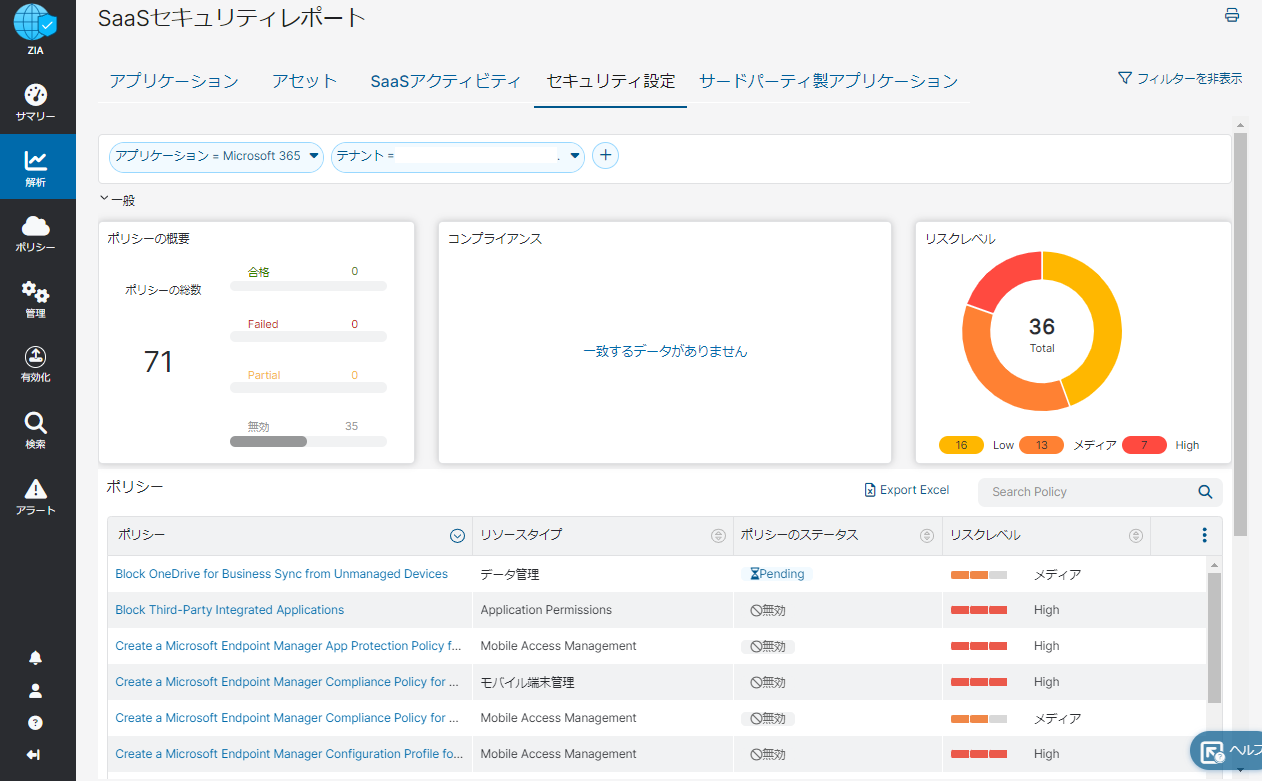Viewport: 1262px width, 781px height.
Task: Open the 有効化 activation icon
Action: pos(35,357)
